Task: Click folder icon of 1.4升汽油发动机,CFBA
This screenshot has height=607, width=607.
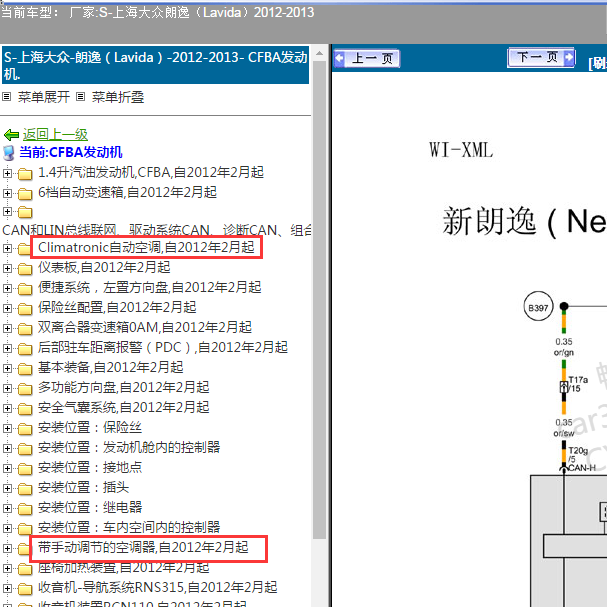Action: (25, 174)
